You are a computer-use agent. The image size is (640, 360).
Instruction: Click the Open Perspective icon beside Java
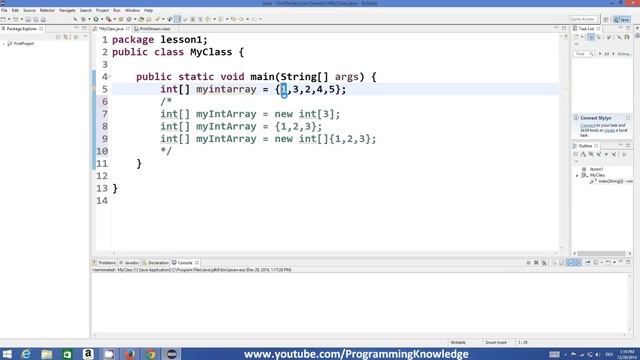click(606, 19)
